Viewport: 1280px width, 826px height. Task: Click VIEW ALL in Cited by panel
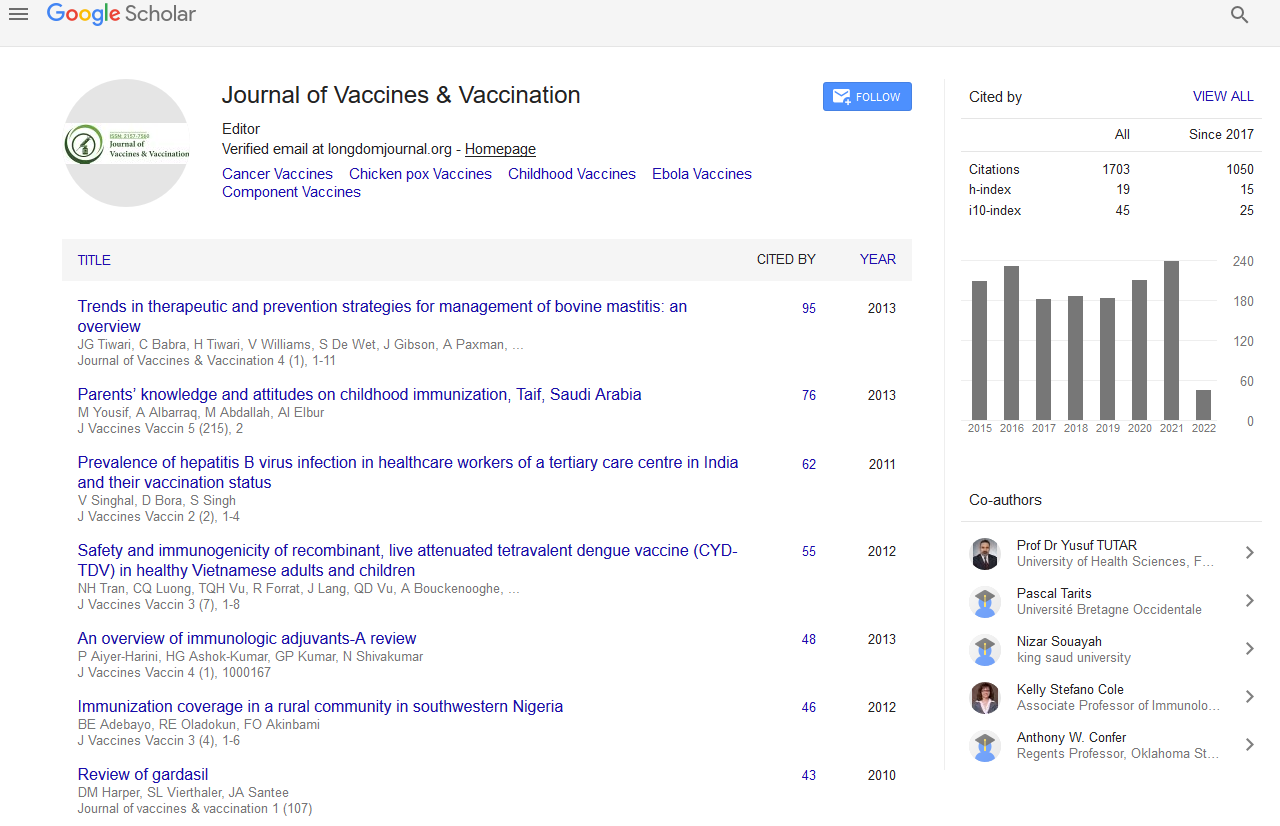pyautogui.click(x=1223, y=97)
